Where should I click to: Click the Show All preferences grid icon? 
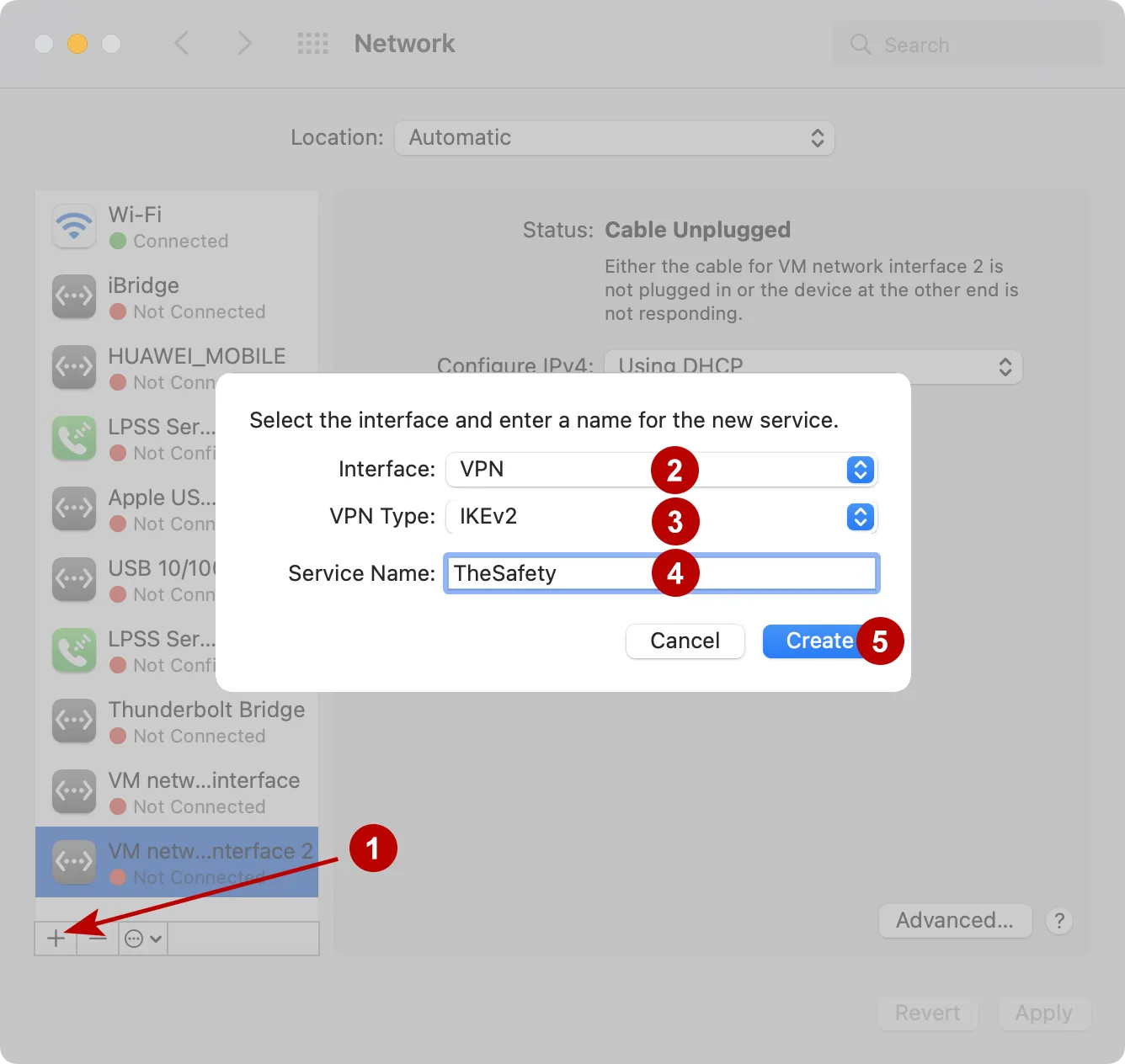coord(312,43)
